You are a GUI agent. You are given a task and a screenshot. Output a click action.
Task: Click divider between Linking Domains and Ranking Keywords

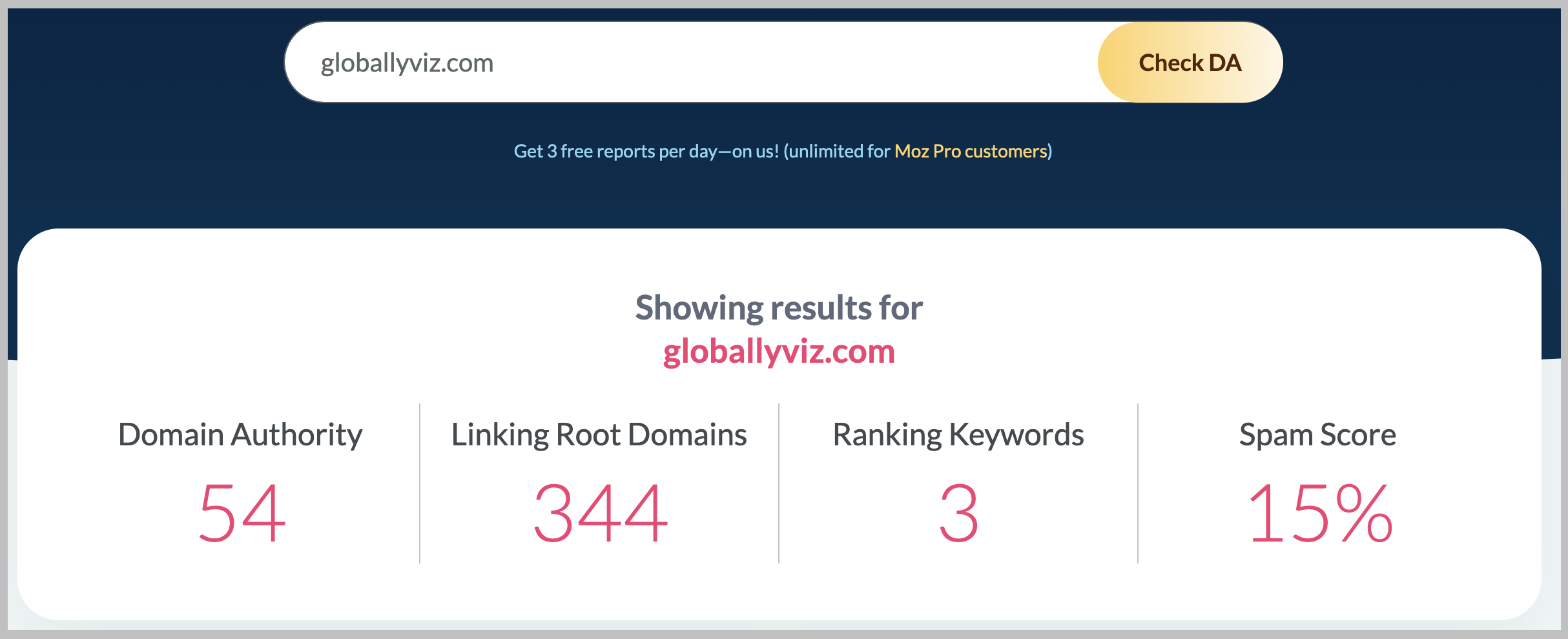pyautogui.click(x=779, y=483)
